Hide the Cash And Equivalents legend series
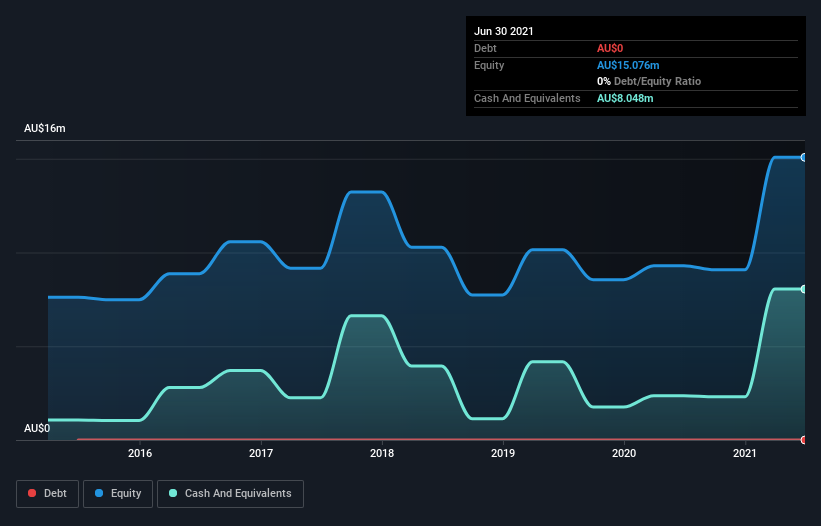 tap(230, 493)
